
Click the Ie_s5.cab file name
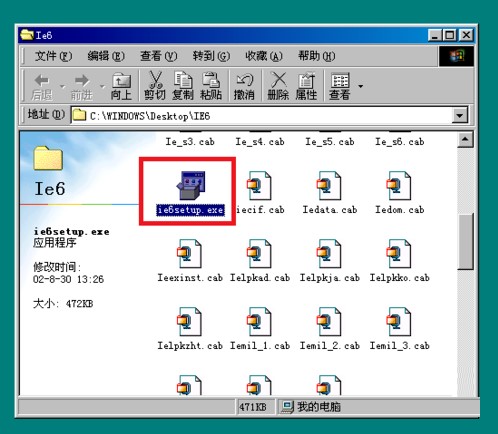coord(330,142)
